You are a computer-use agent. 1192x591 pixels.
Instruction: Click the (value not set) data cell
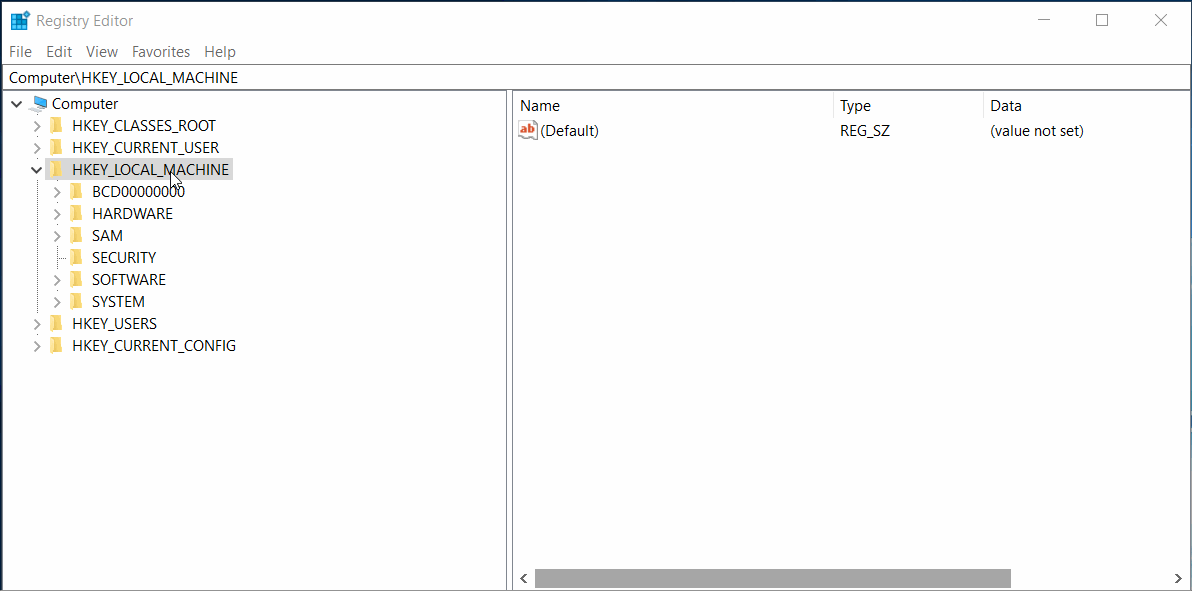click(x=1036, y=131)
